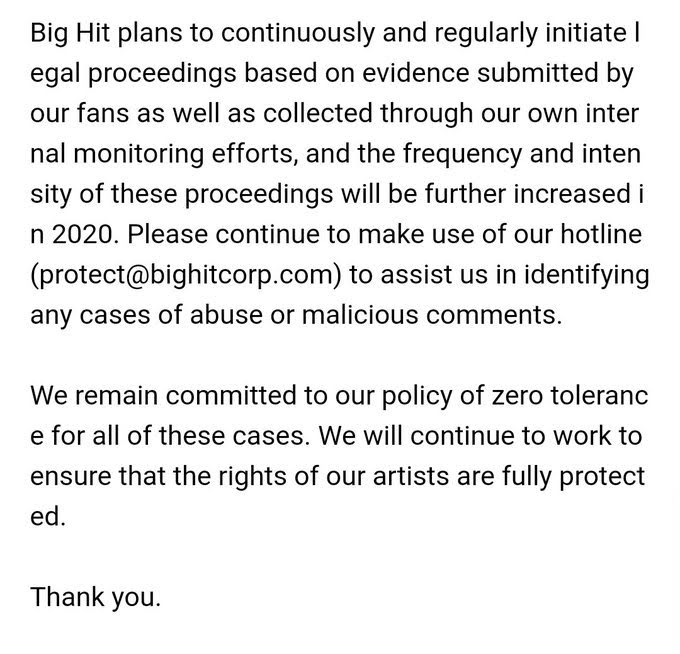Click the word "abuse" in the paragraph
This screenshot has height=654, width=680.
(226, 315)
